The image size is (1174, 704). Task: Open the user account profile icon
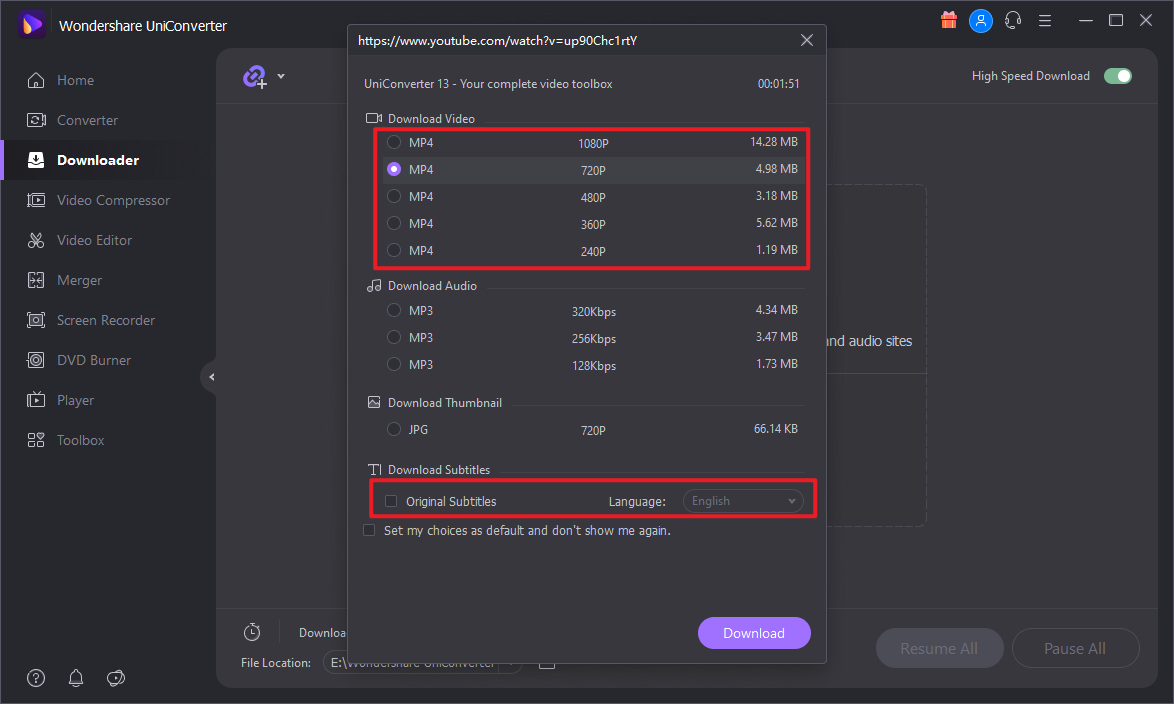[981, 20]
